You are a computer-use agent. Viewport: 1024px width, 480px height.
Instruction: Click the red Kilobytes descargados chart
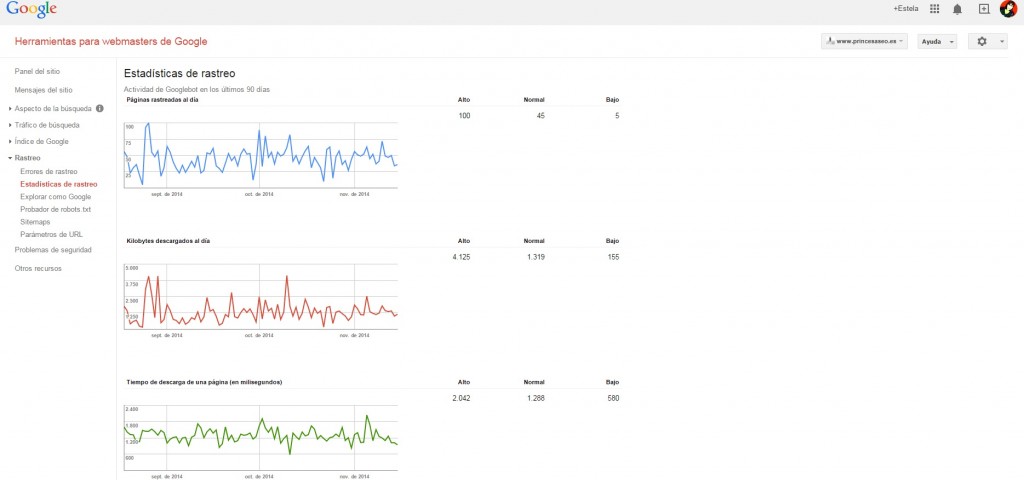[x=261, y=296]
